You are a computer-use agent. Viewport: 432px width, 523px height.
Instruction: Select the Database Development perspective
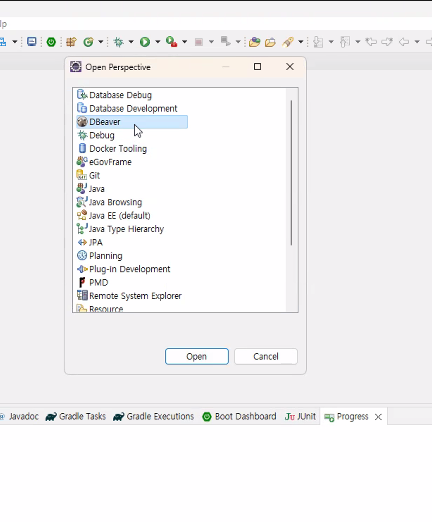[127, 108]
